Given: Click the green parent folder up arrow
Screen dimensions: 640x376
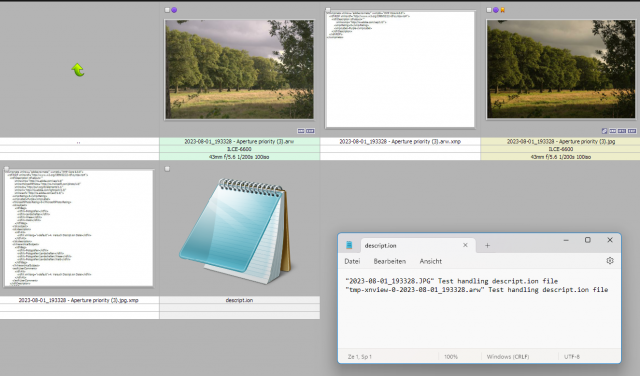Looking at the screenshot, I should pos(78,70).
